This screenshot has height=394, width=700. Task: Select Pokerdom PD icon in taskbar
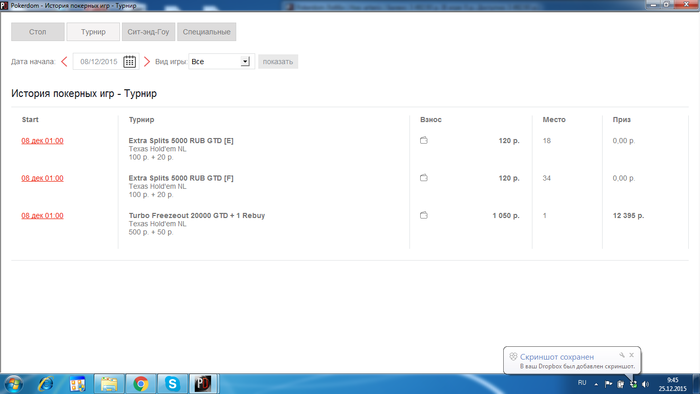[x=203, y=384]
